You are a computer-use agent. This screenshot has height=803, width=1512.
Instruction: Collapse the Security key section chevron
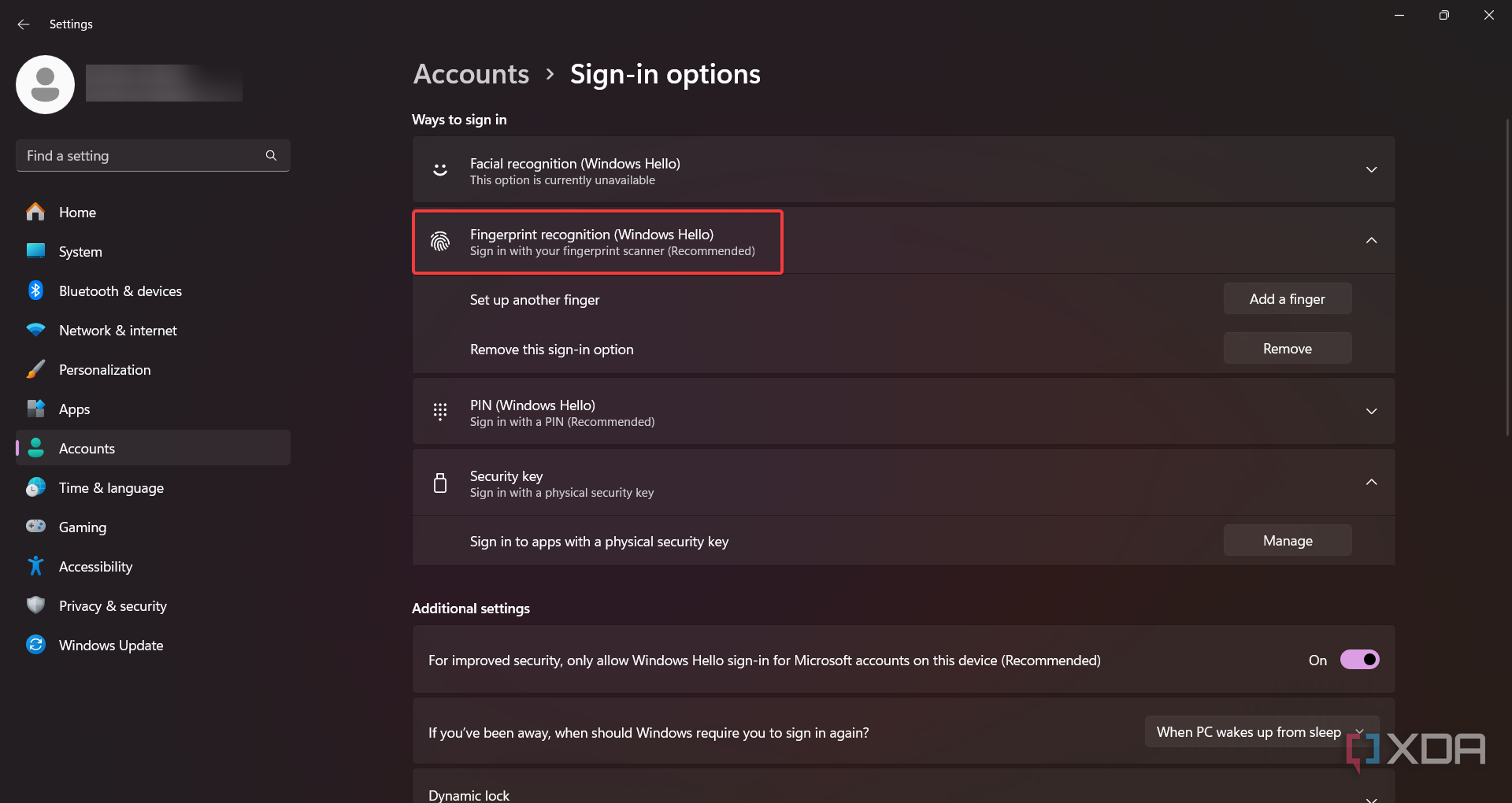(1371, 482)
